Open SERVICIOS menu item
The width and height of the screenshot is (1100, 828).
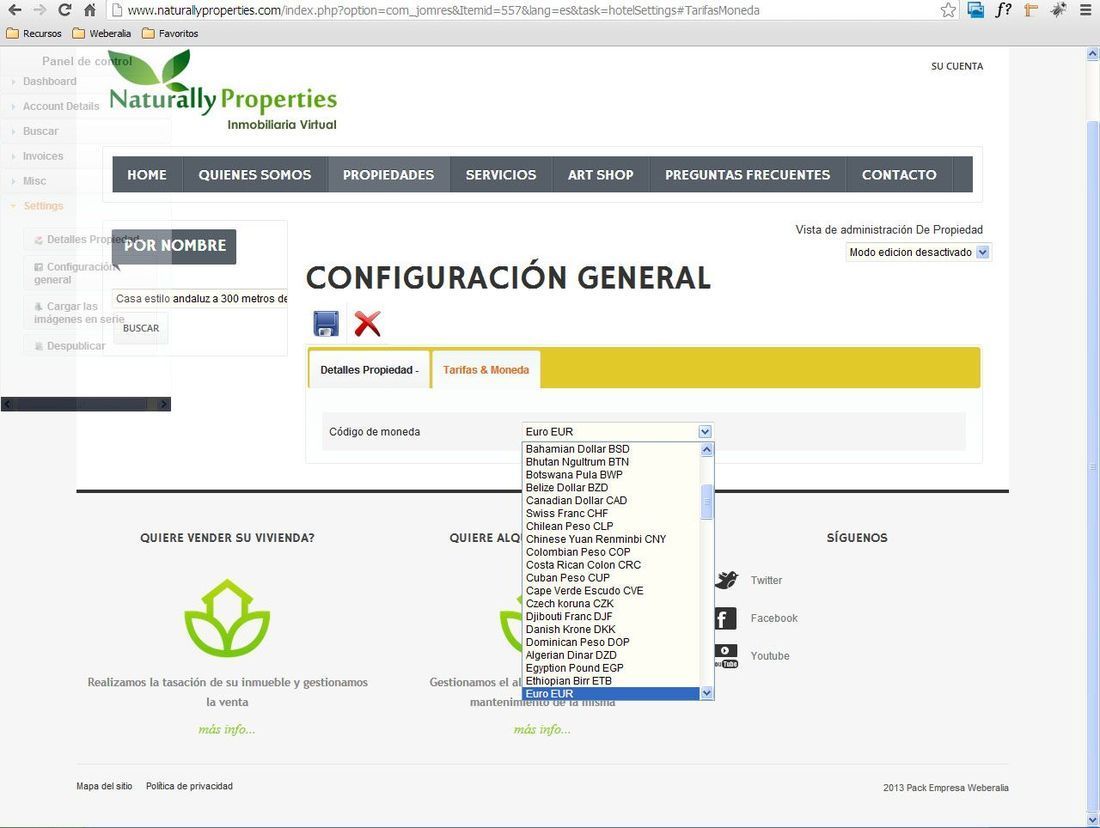501,175
